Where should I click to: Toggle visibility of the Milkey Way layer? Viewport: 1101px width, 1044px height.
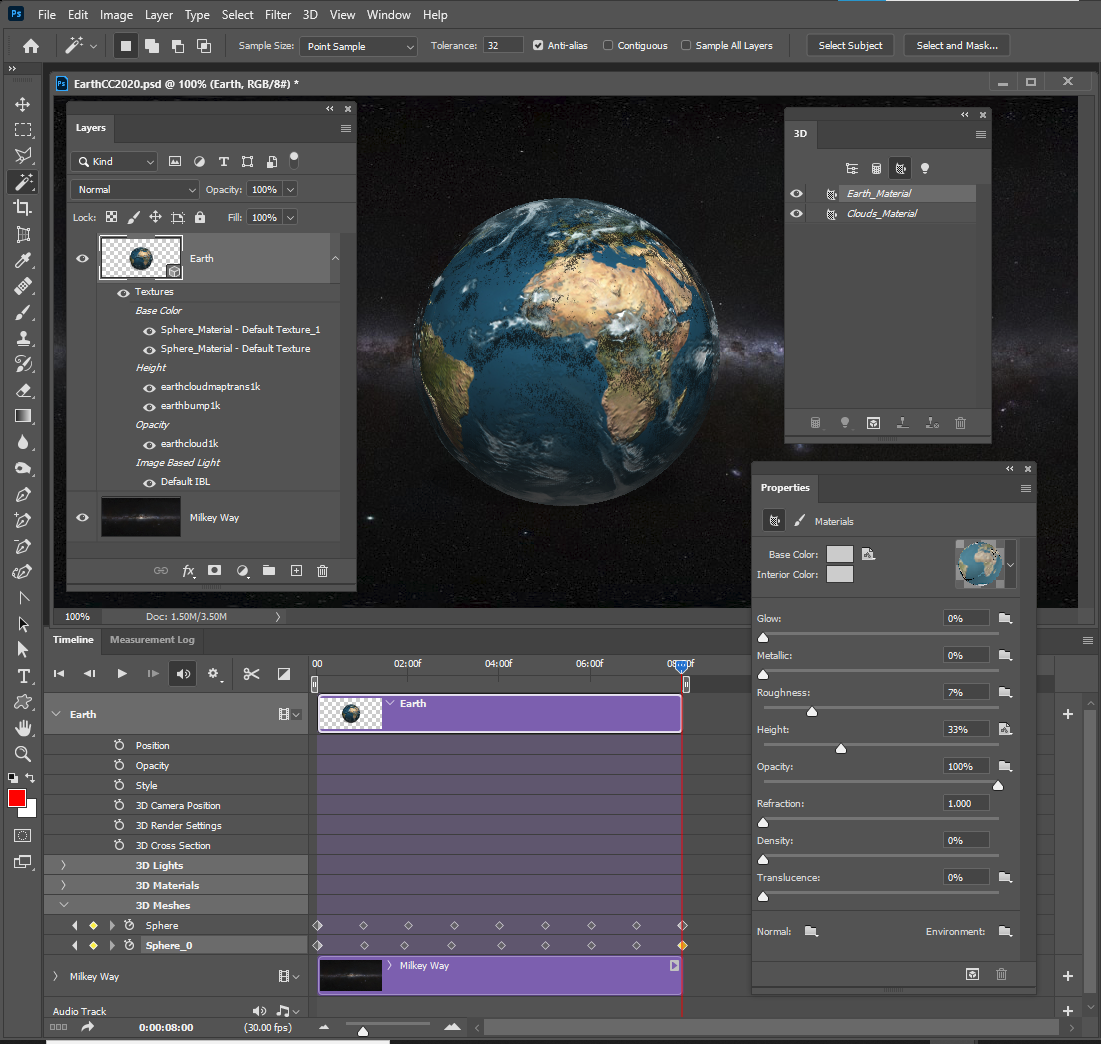coord(82,517)
